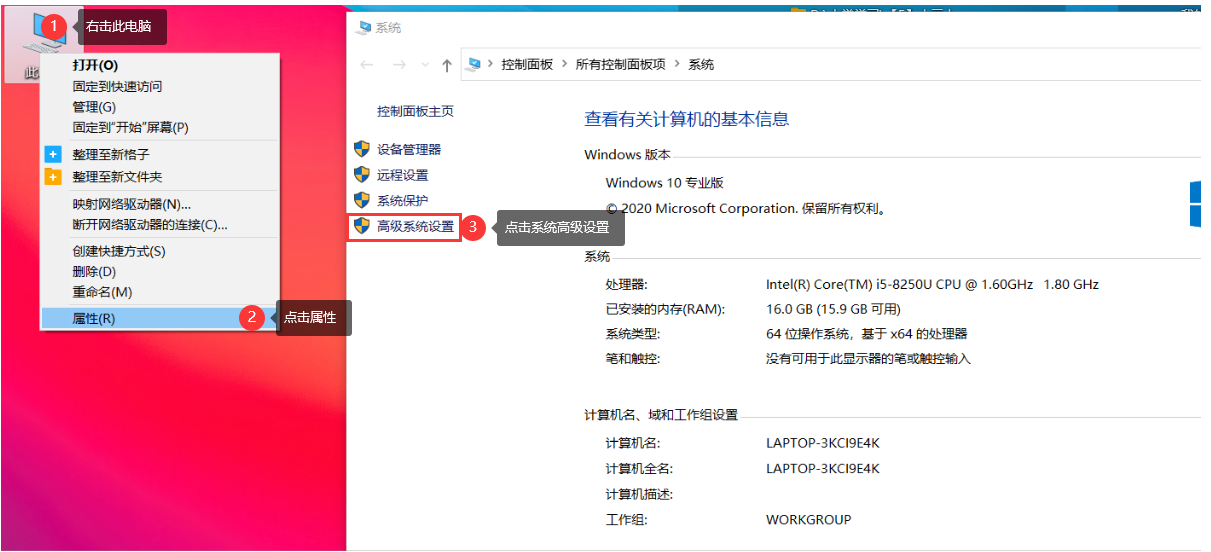Click the heading 查看有关计算机的基本信息

[687, 119]
